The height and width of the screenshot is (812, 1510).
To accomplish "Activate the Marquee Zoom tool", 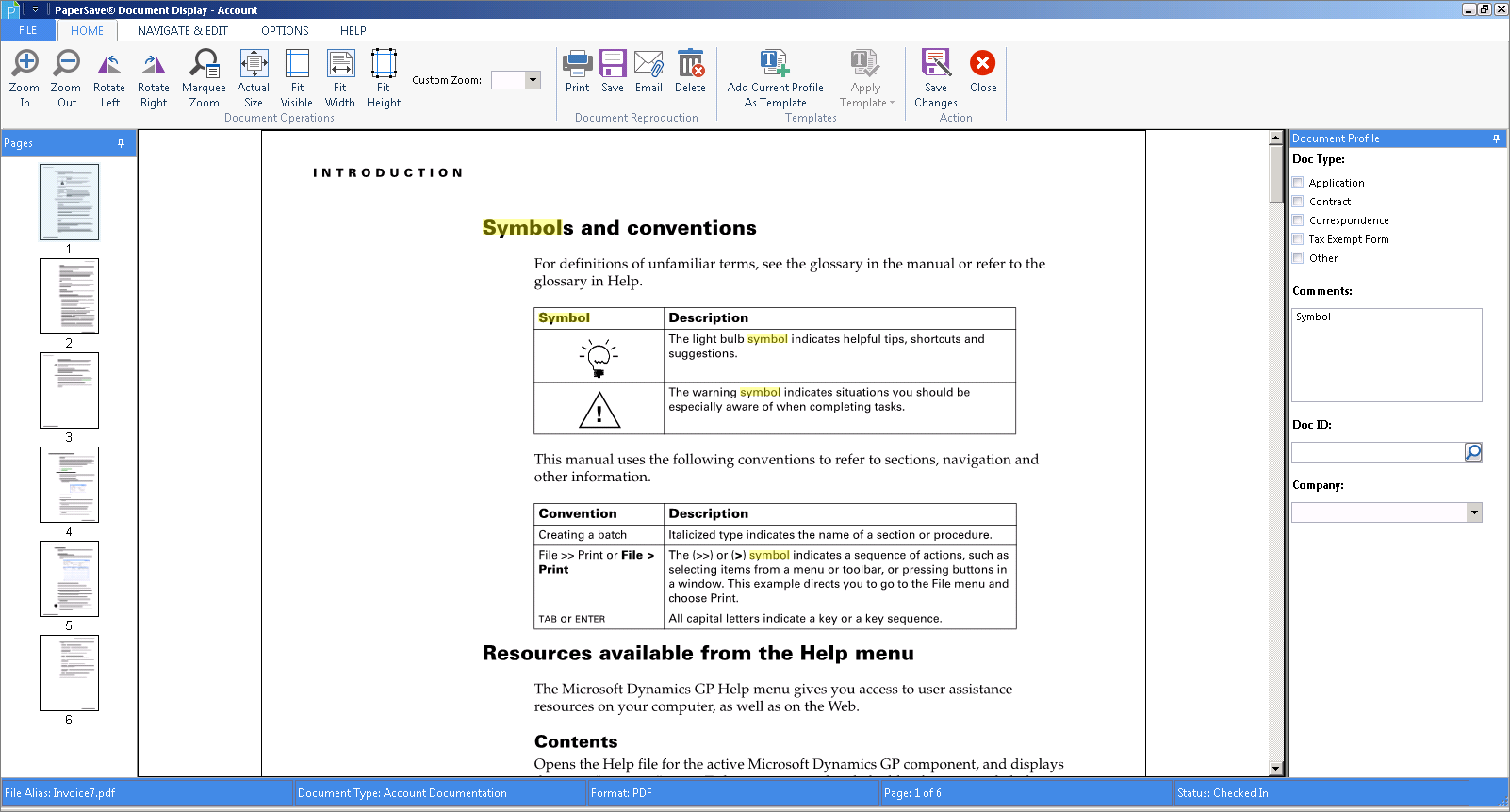I will (x=204, y=78).
